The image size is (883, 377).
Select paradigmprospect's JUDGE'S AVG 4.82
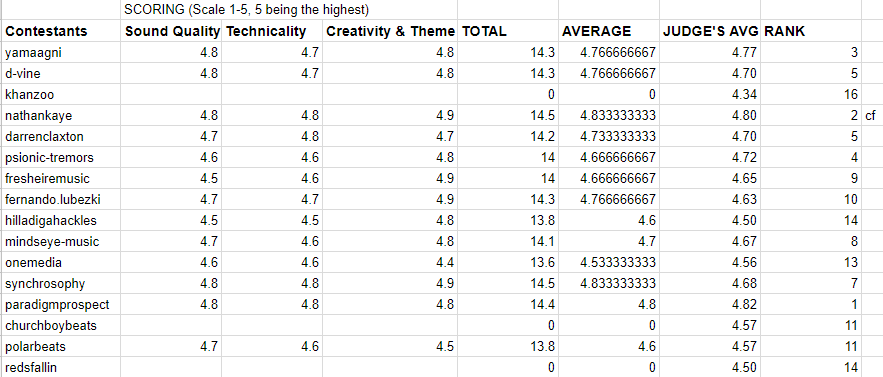[x=710, y=305]
